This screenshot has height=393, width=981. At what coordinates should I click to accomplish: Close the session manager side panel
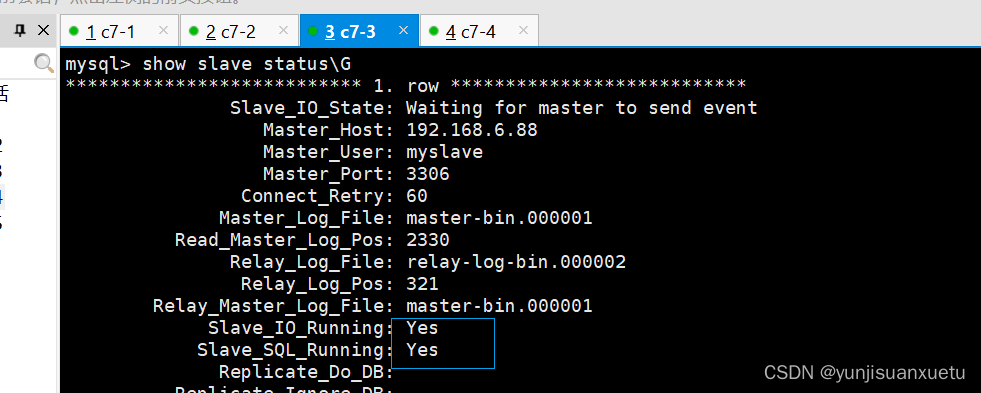point(43,30)
